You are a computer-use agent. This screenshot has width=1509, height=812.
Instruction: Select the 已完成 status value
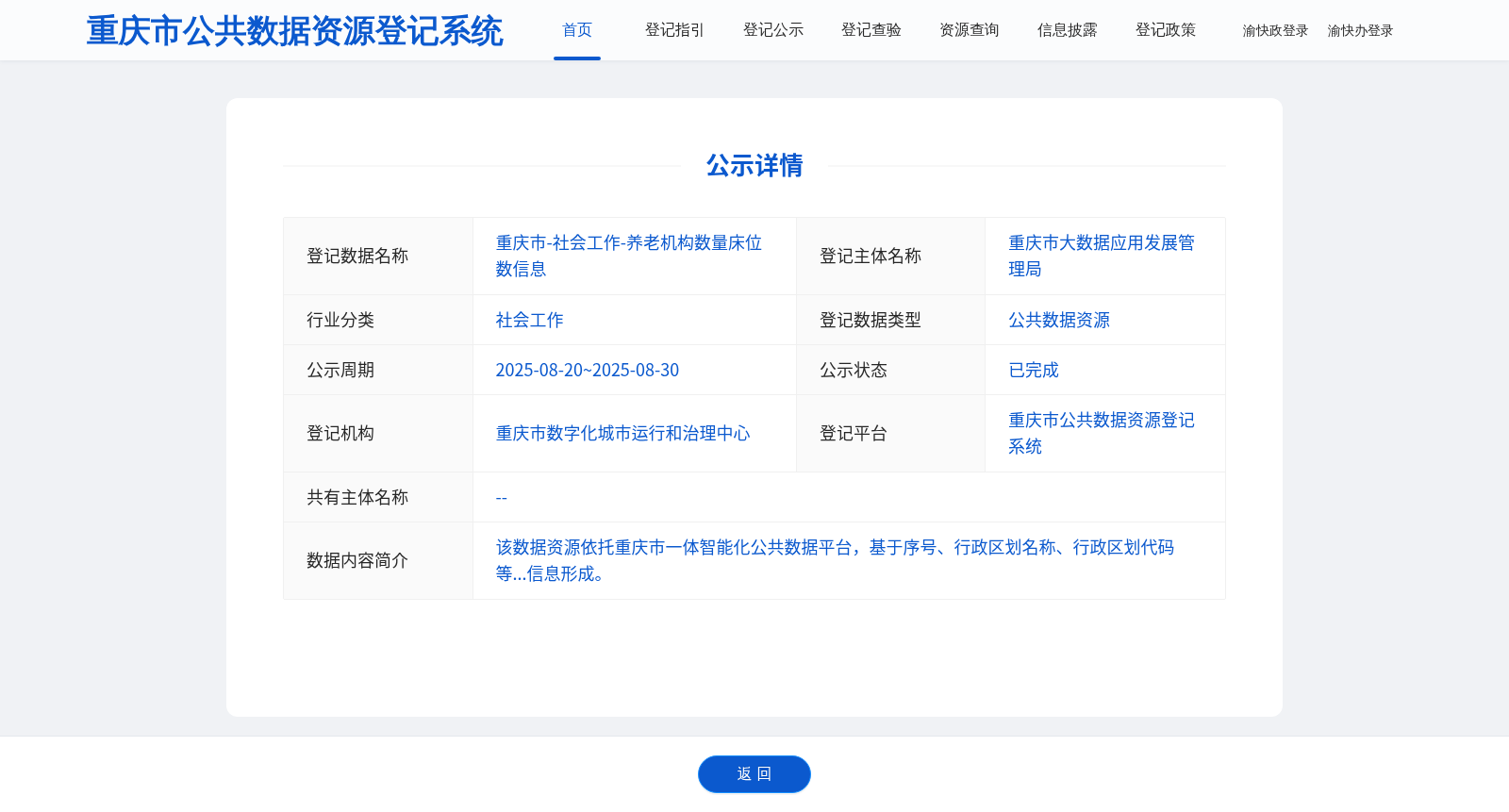1034,370
